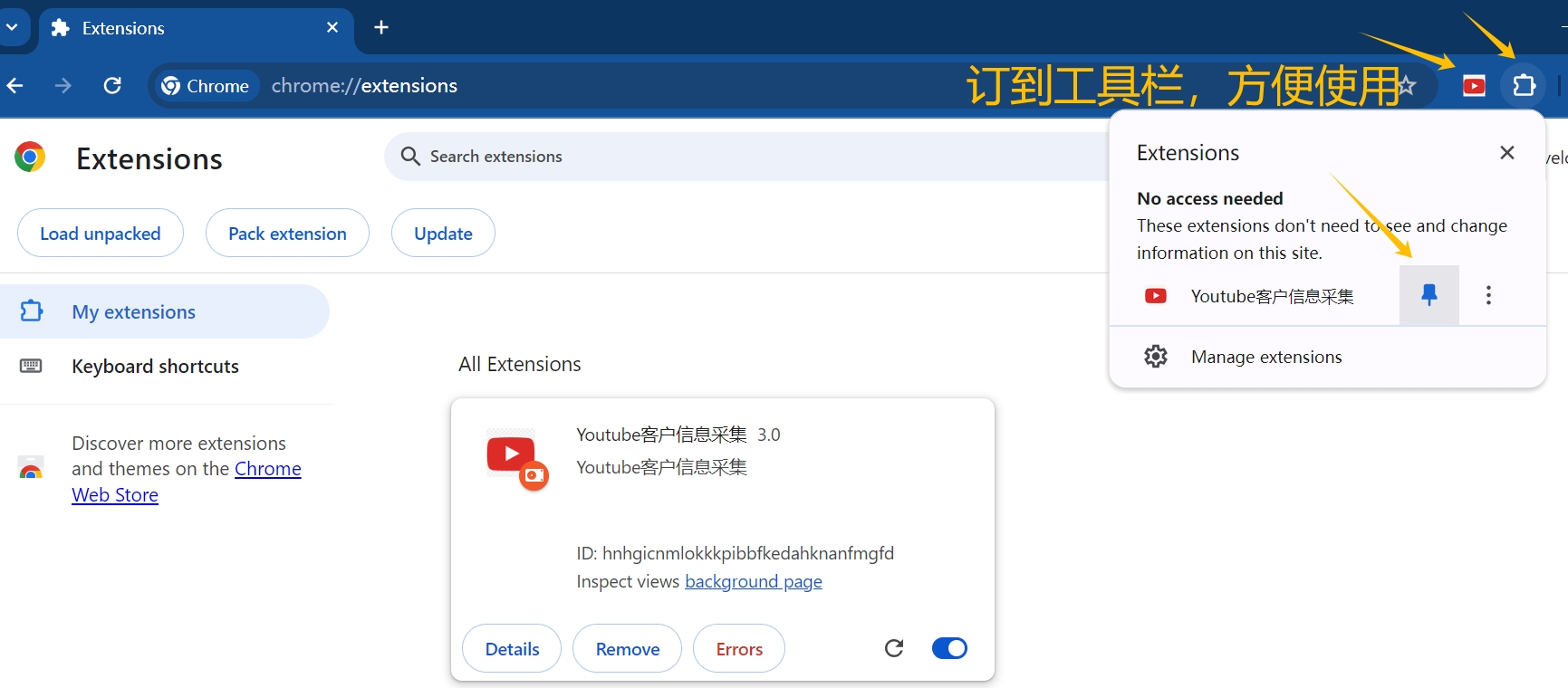The height and width of the screenshot is (688, 1568).
Task: Reload the extension with the circular arrow
Action: click(x=894, y=648)
